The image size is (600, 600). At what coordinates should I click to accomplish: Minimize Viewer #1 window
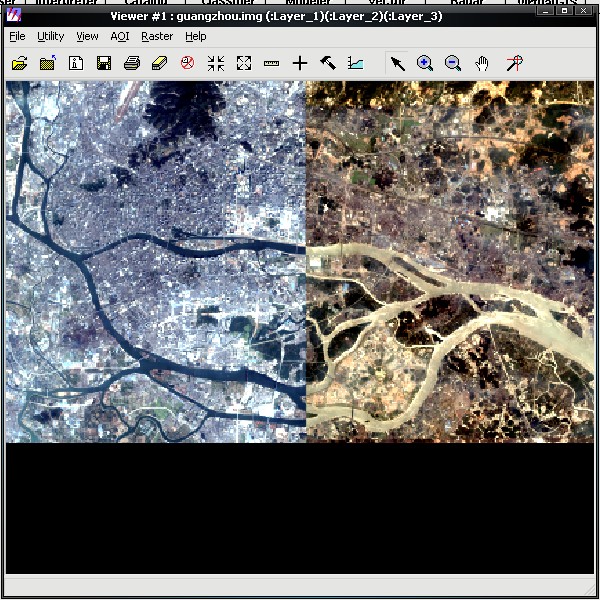coord(546,11)
